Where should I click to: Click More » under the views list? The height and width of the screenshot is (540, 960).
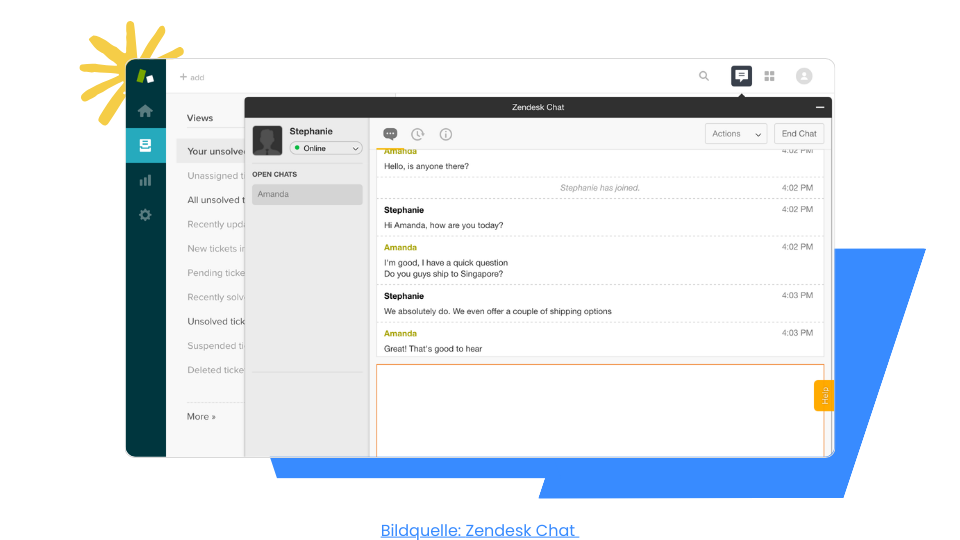[201, 416]
